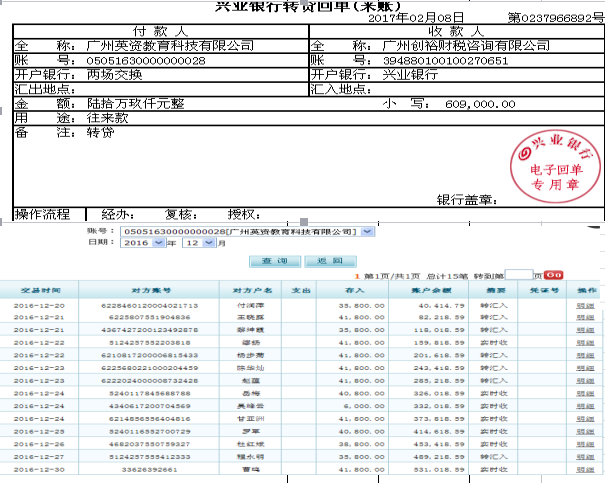Click the 转贷 remark text
Image resolution: width=605 pixels, height=483 pixels.
pyautogui.click(x=100, y=133)
